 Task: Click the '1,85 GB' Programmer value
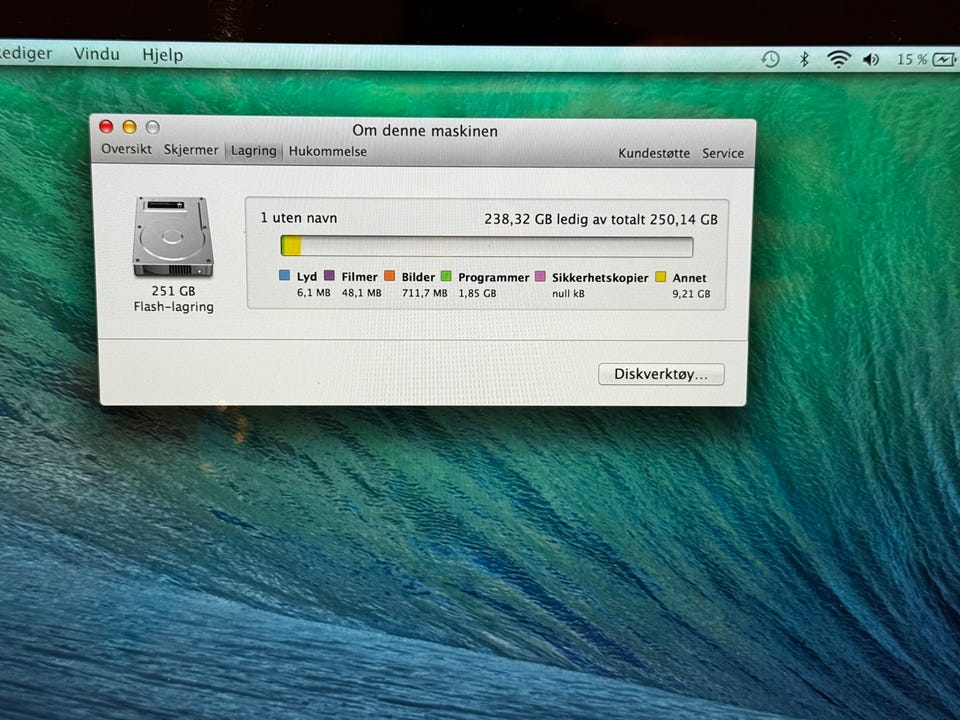[477, 293]
